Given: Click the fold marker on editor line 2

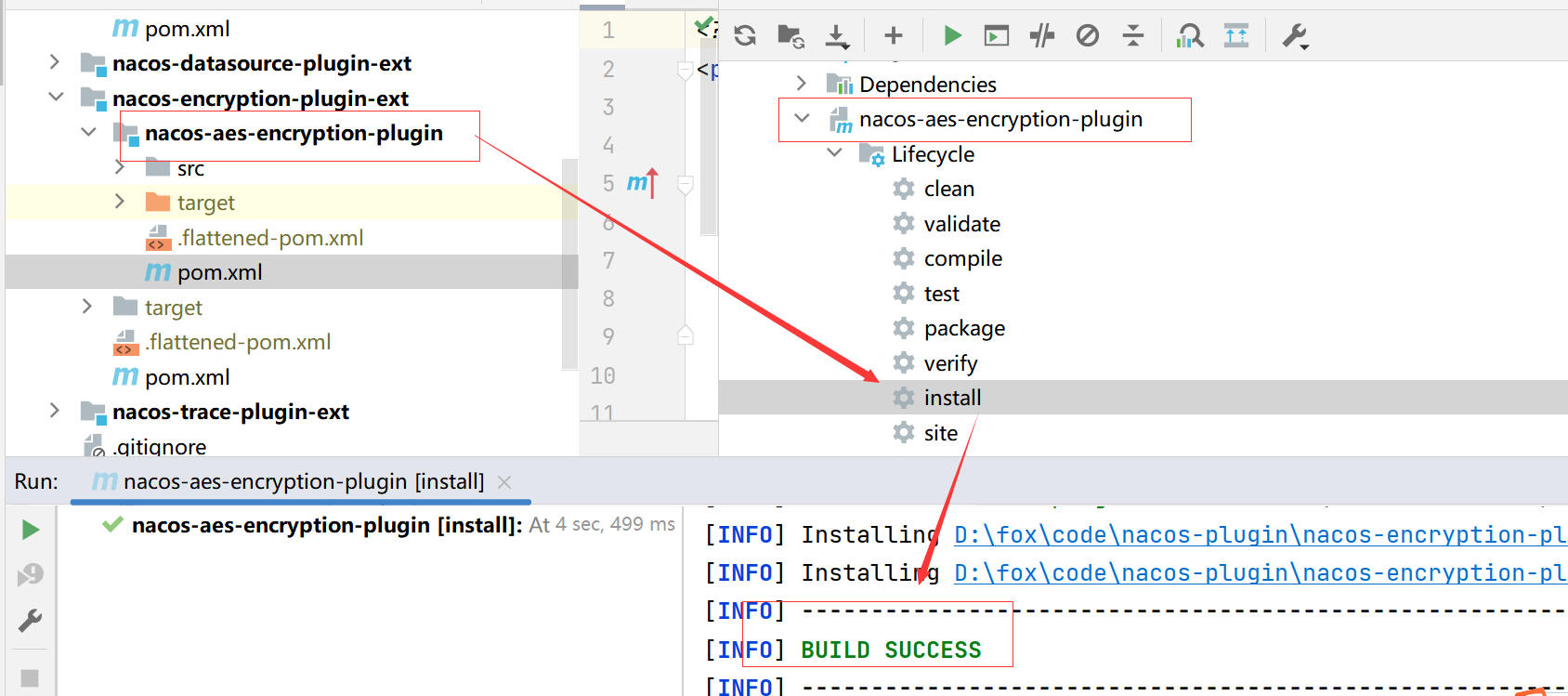Looking at the screenshot, I should coord(686,71).
